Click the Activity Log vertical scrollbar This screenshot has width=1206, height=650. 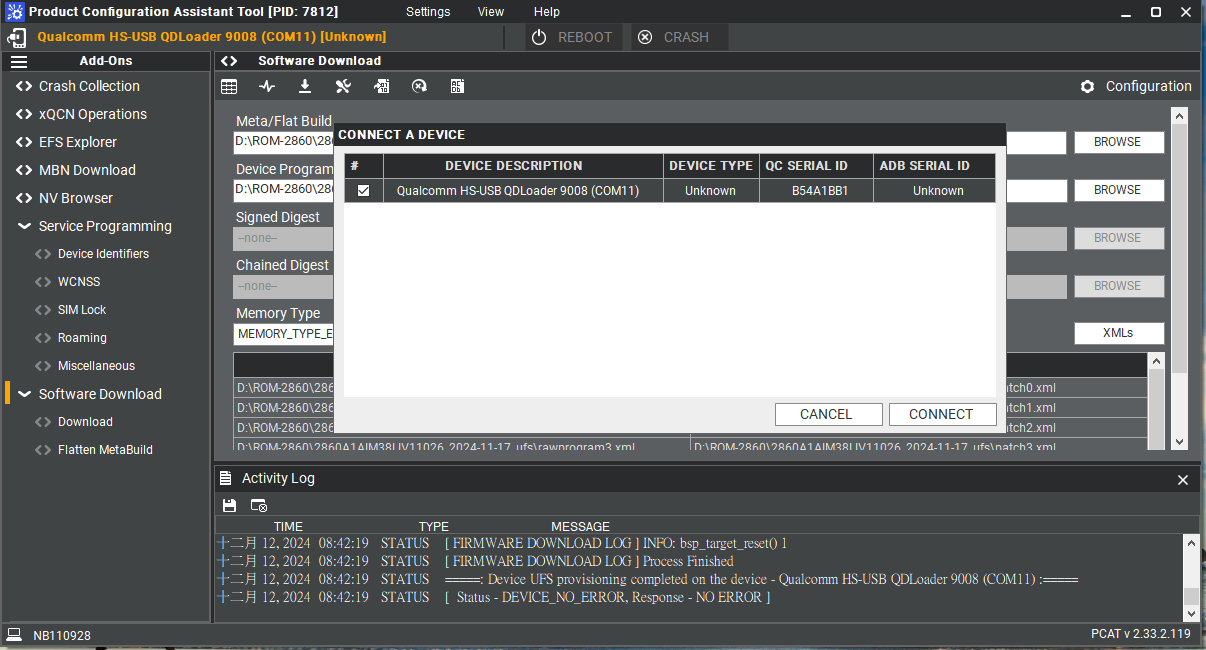pos(1190,575)
